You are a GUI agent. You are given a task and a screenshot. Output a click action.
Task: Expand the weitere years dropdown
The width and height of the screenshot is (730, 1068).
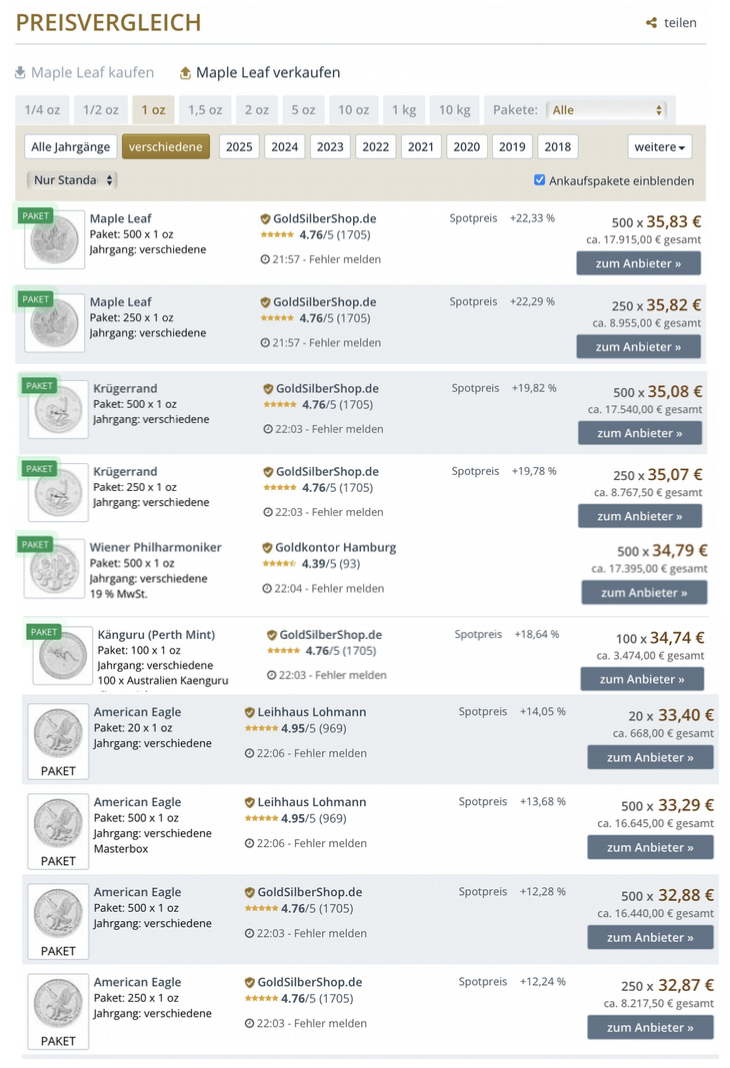pyautogui.click(x=660, y=147)
